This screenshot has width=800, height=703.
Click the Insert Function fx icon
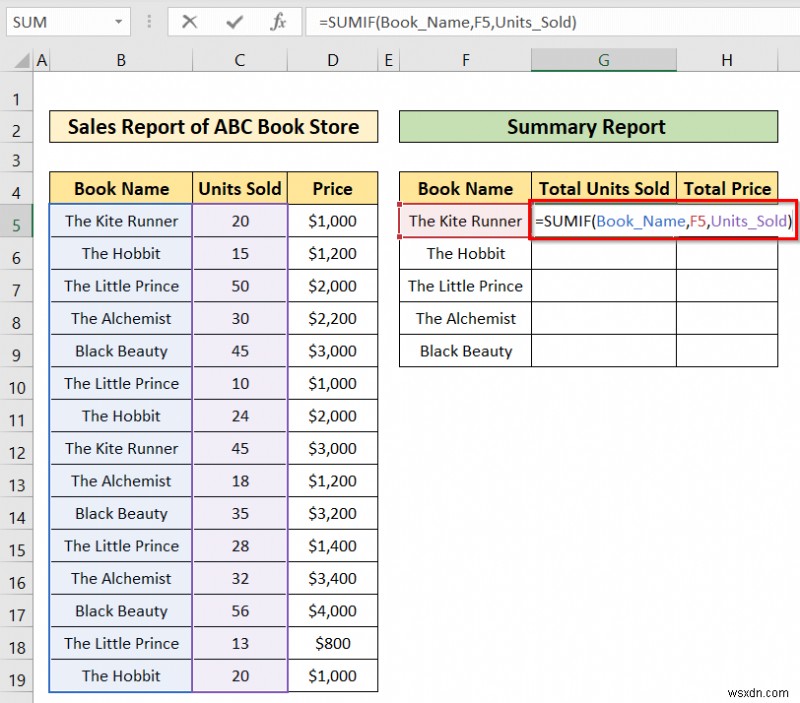[277, 21]
